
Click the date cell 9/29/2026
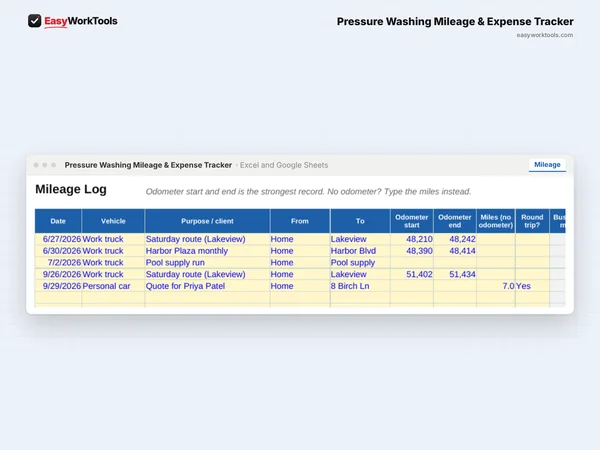pos(58,286)
